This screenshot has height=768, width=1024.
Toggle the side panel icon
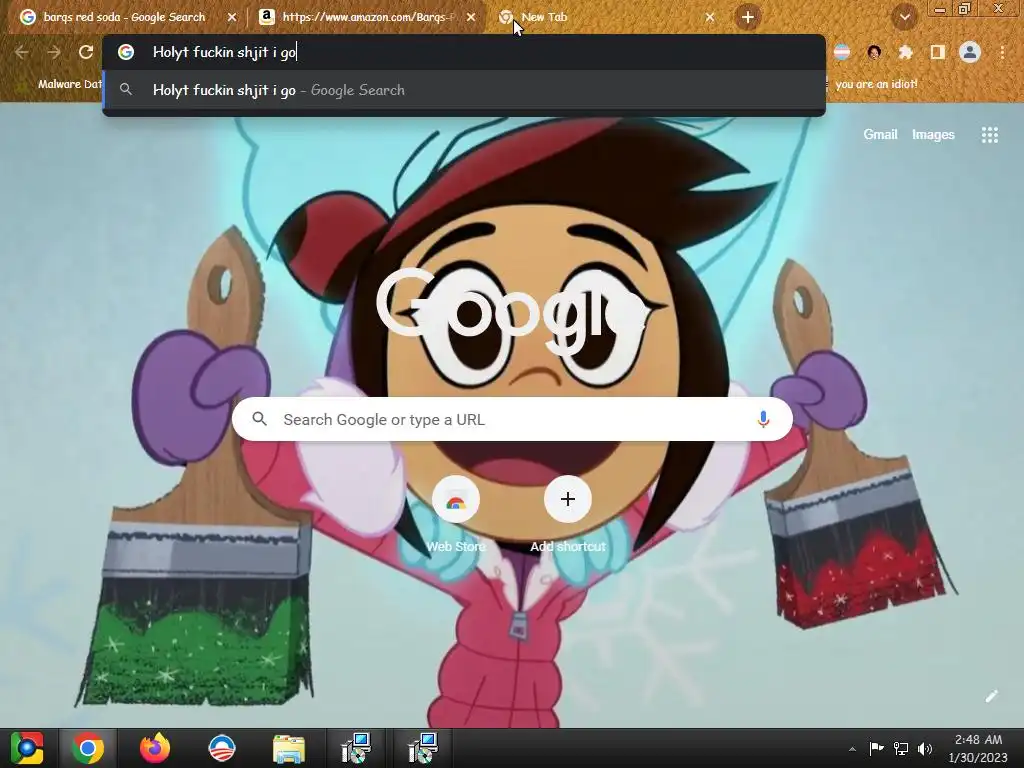pyautogui.click(x=938, y=52)
